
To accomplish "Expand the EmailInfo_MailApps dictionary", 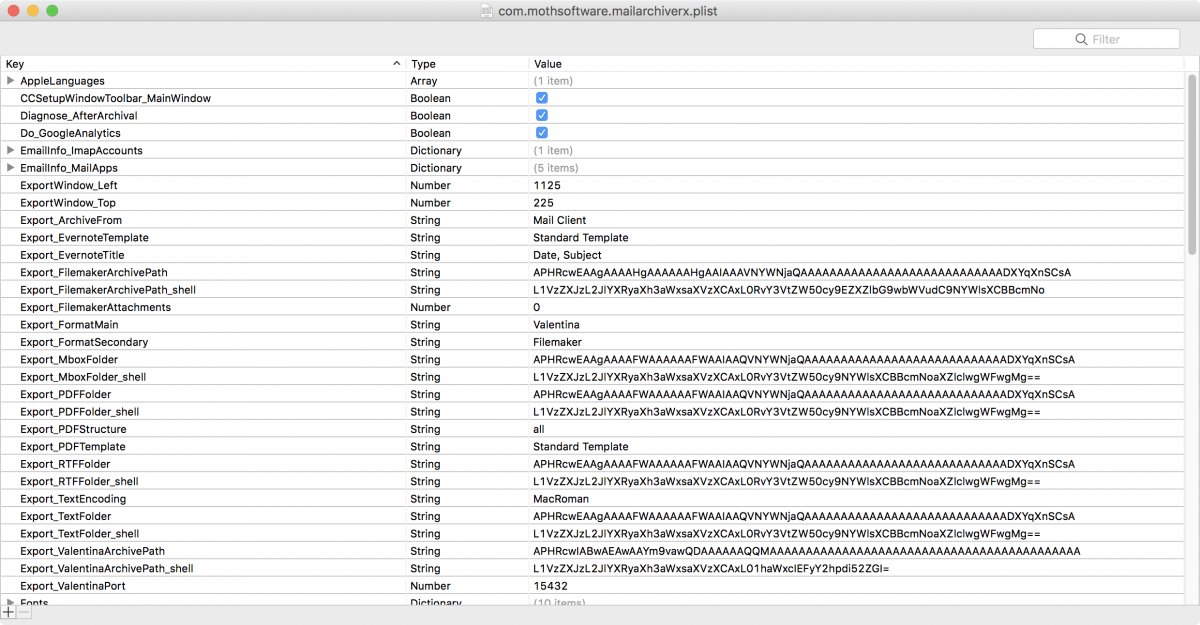I will [x=11, y=168].
